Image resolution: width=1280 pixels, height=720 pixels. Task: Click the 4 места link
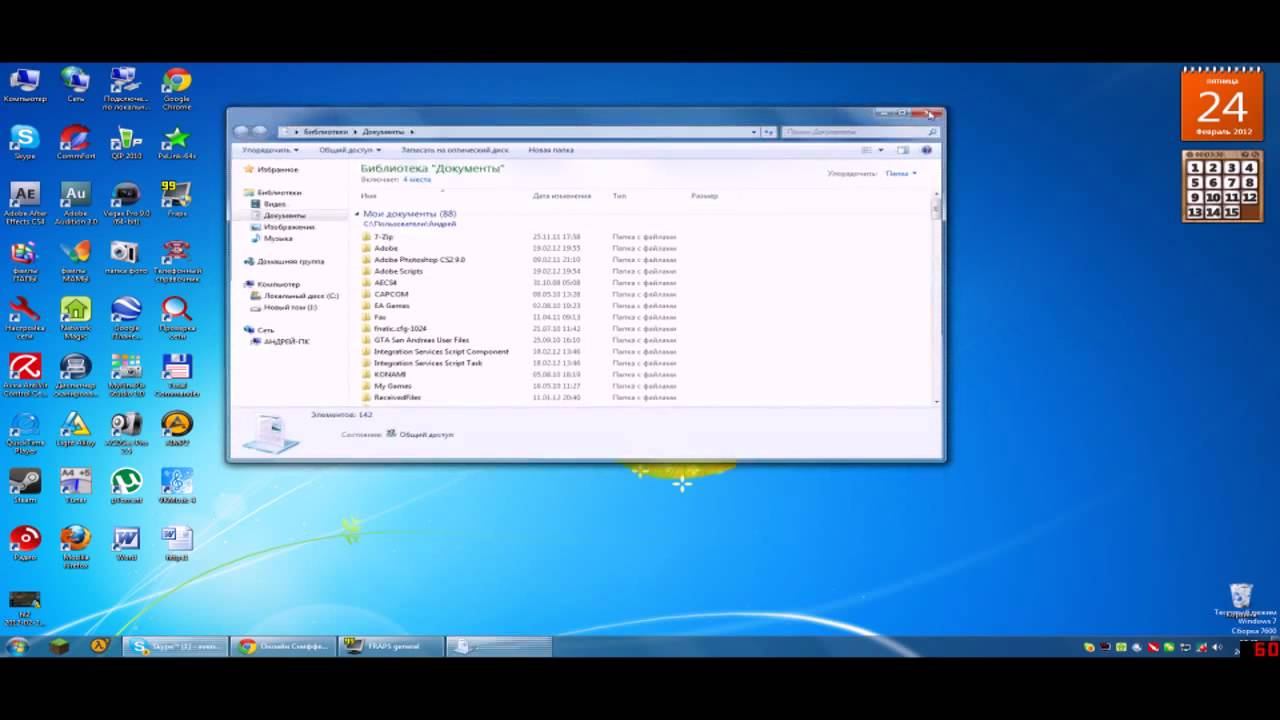click(x=417, y=180)
